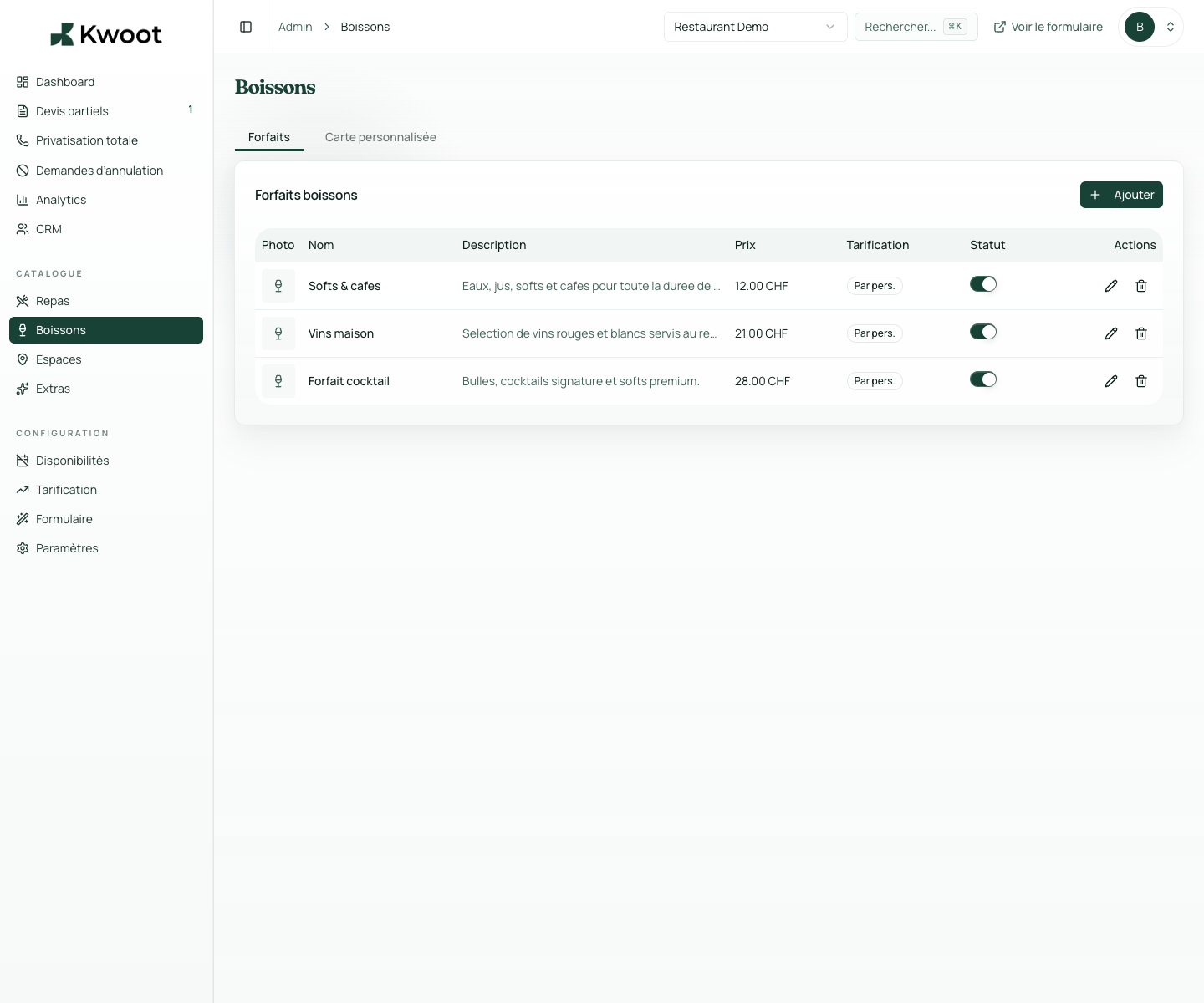Click the Prix column header
The image size is (1204, 1003).
click(745, 245)
